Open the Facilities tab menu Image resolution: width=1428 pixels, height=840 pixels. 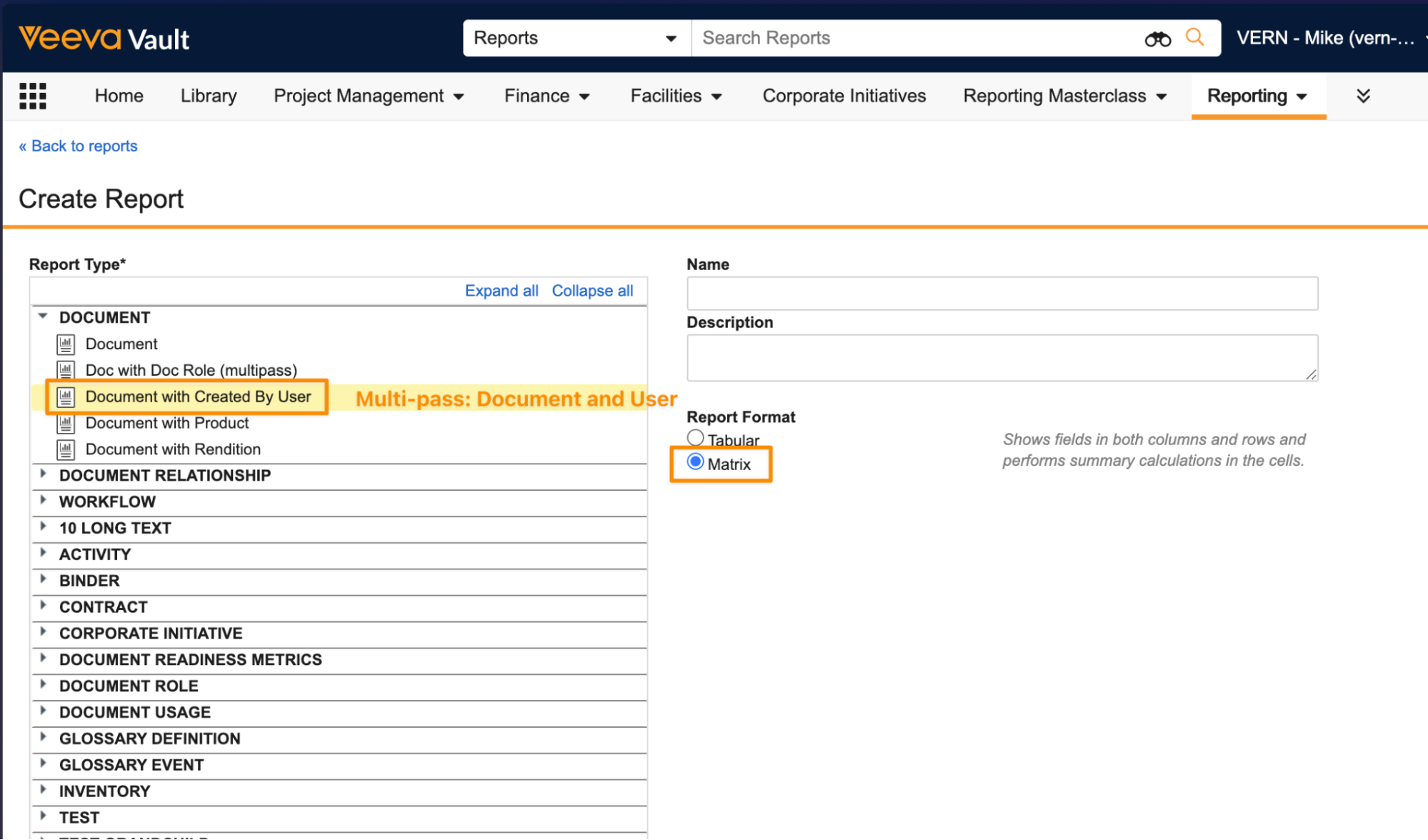[676, 96]
